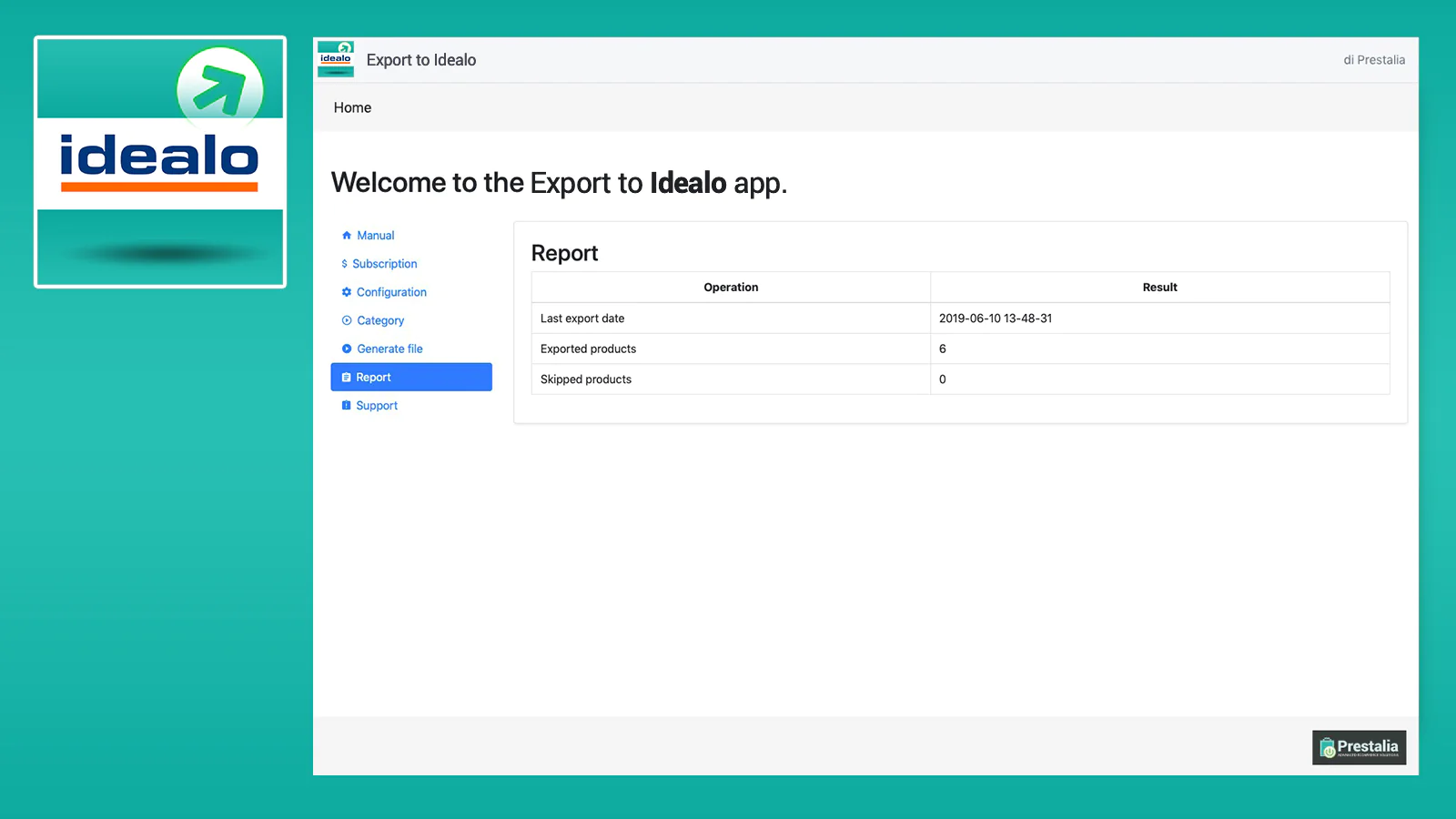Click the play icon for Generate file
Screen dimensions: 1456x819
[x=347, y=349]
